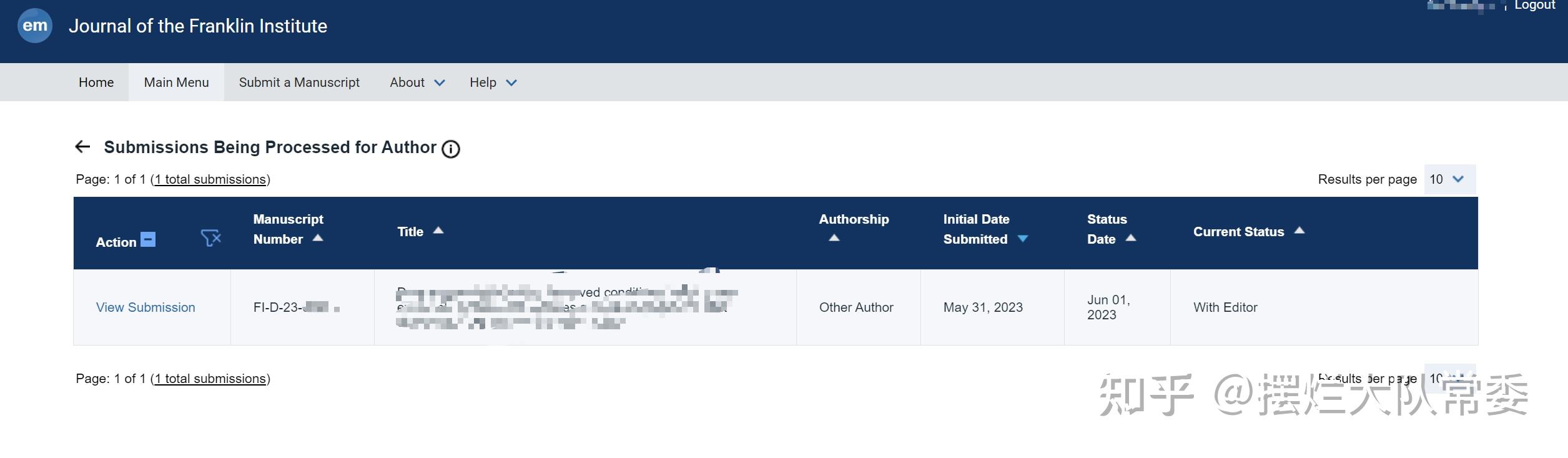Collapse the Action column minus toggle
Viewport: 1568px width, 458px height.
[148, 239]
